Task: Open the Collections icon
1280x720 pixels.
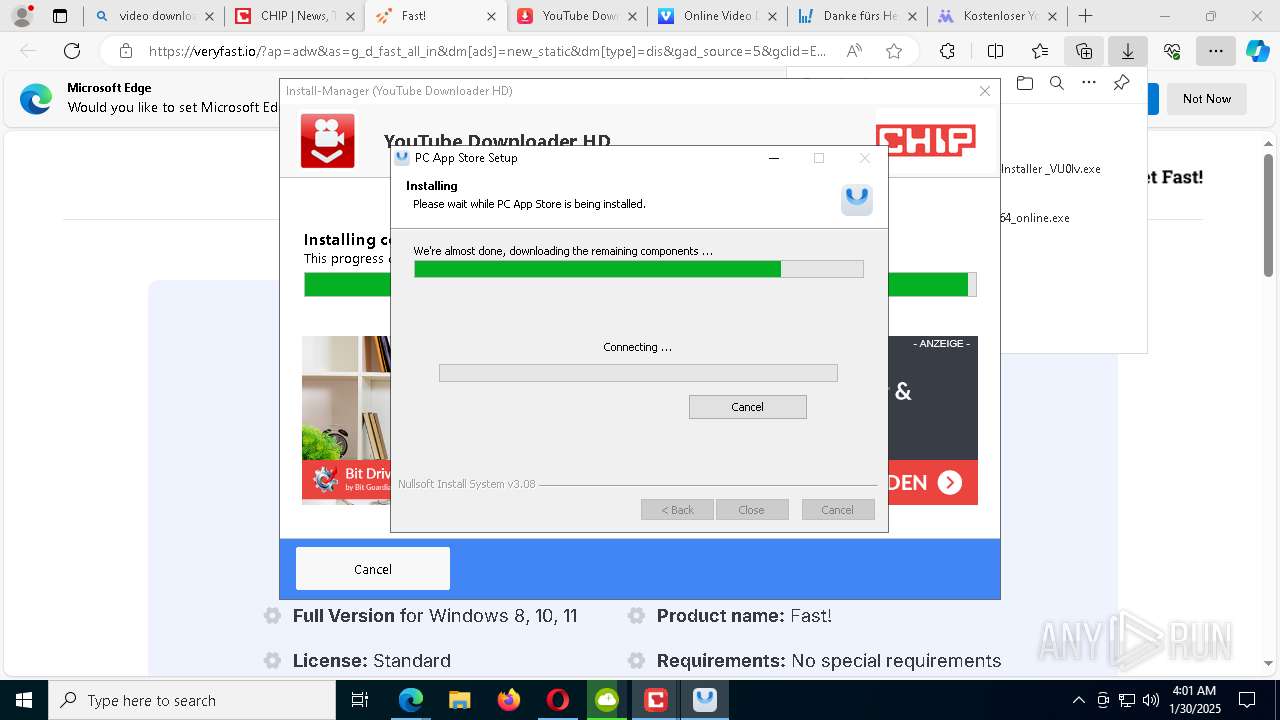Action: (x=1084, y=51)
